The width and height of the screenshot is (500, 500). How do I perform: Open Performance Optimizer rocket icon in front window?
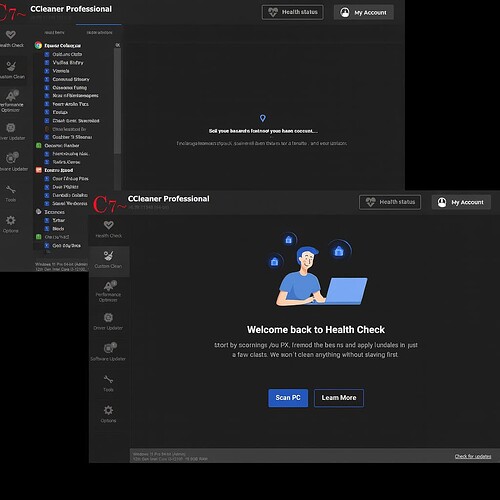click(109, 286)
